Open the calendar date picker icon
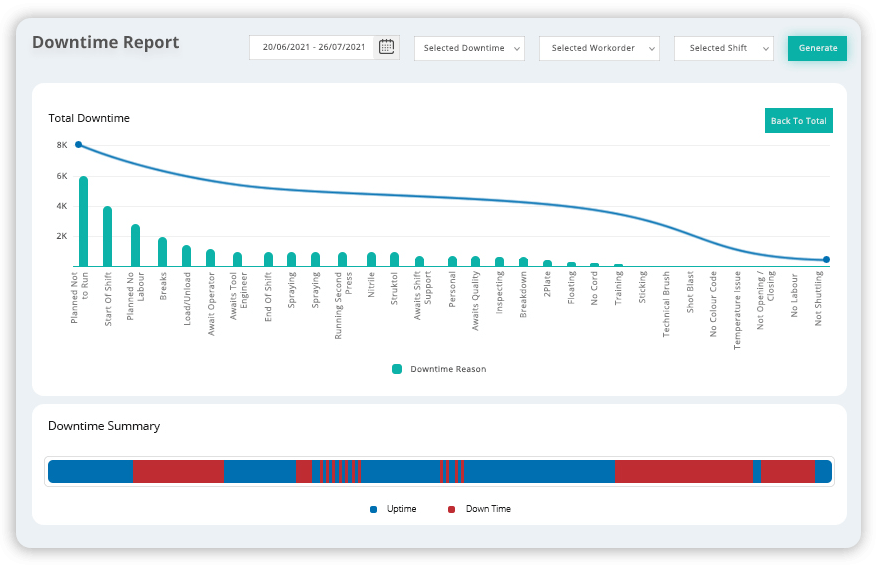 (387, 47)
